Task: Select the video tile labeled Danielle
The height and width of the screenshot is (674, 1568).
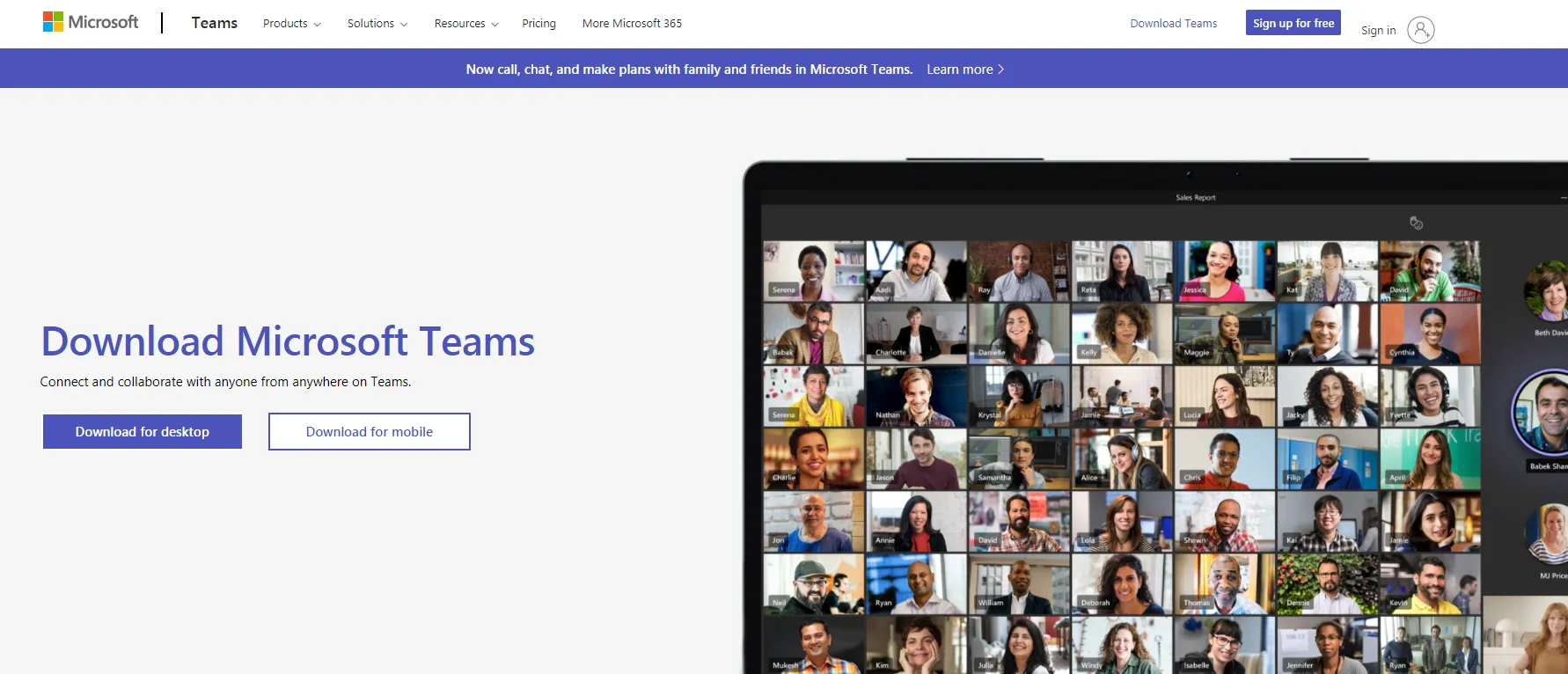Action: coord(1019,333)
